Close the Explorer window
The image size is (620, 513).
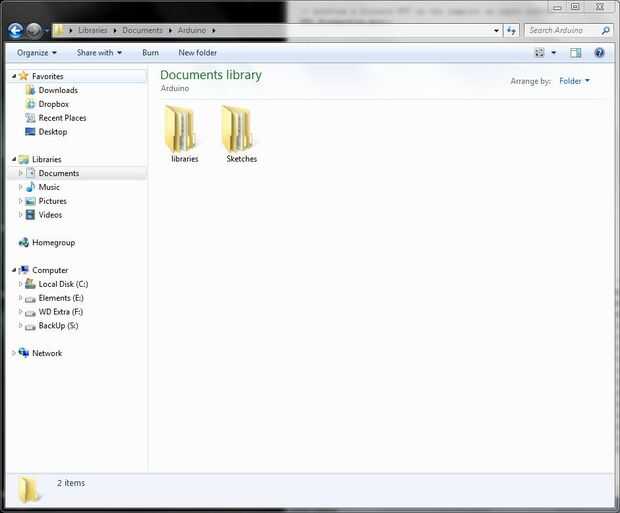click(600, 7)
